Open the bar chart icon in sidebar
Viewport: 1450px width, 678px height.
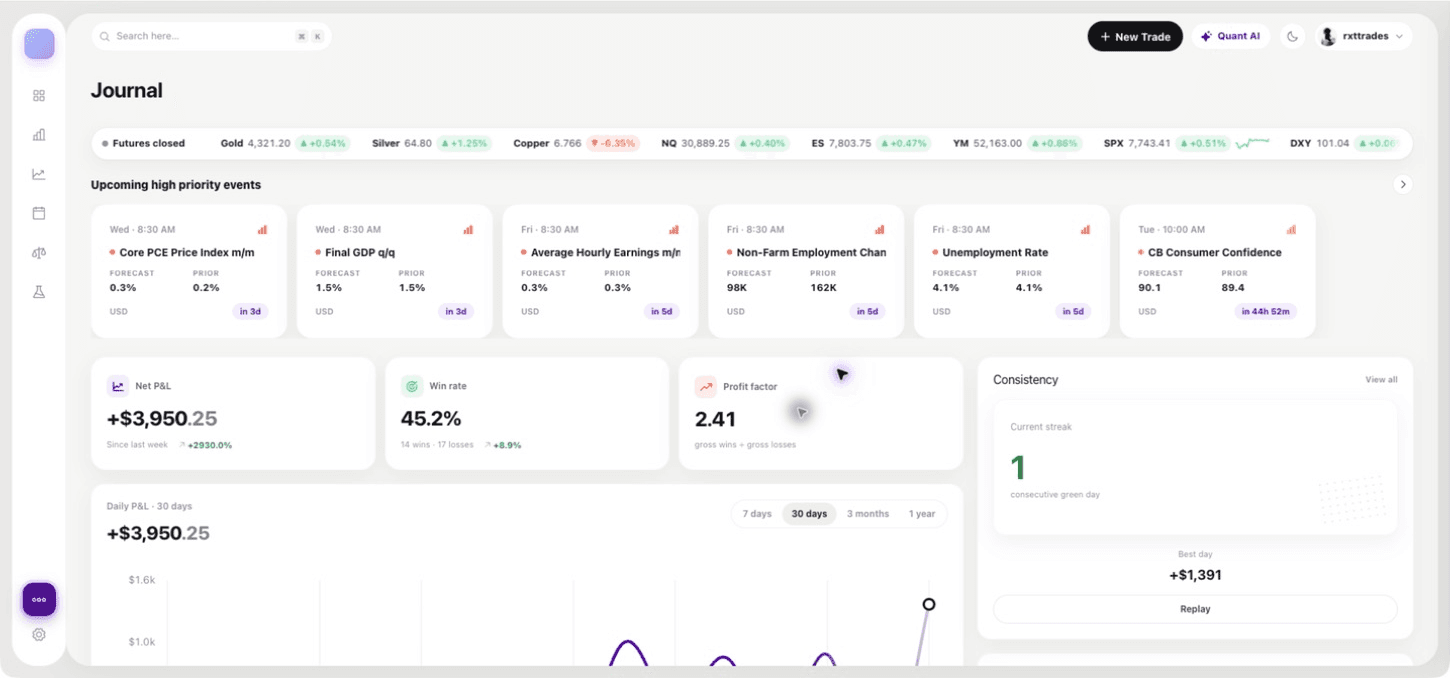point(39,135)
